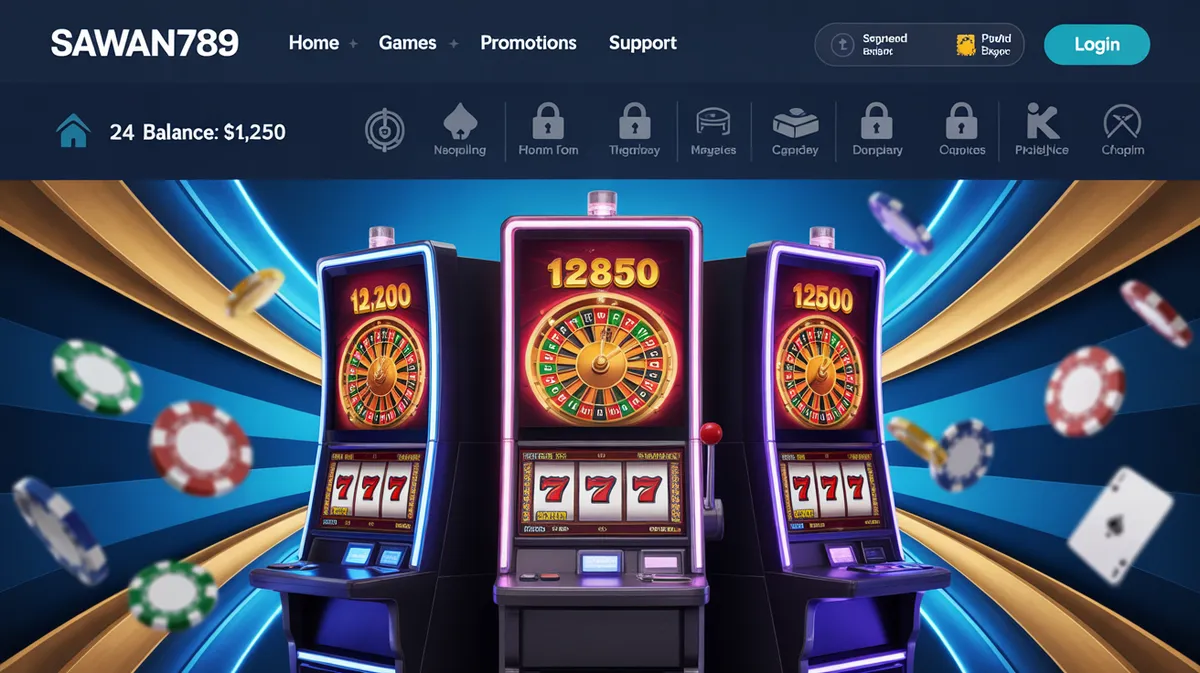The image size is (1200, 673).
Task: Select the left slot machine showing 12,200
Action: point(375,450)
